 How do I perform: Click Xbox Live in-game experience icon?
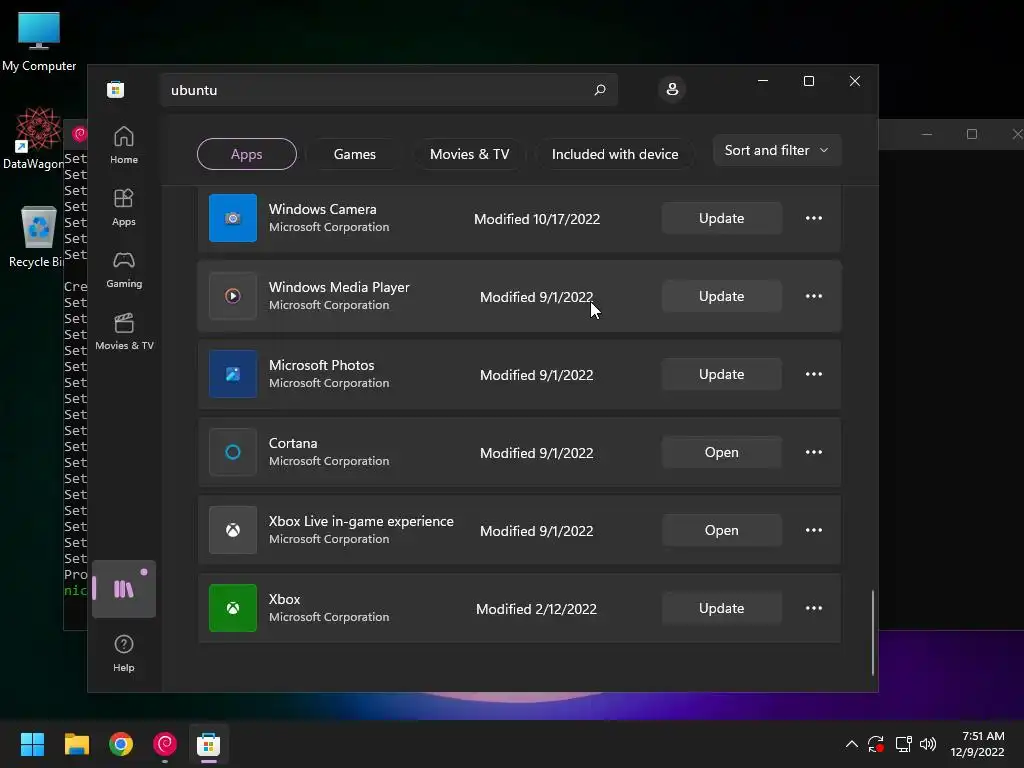[232, 530]
